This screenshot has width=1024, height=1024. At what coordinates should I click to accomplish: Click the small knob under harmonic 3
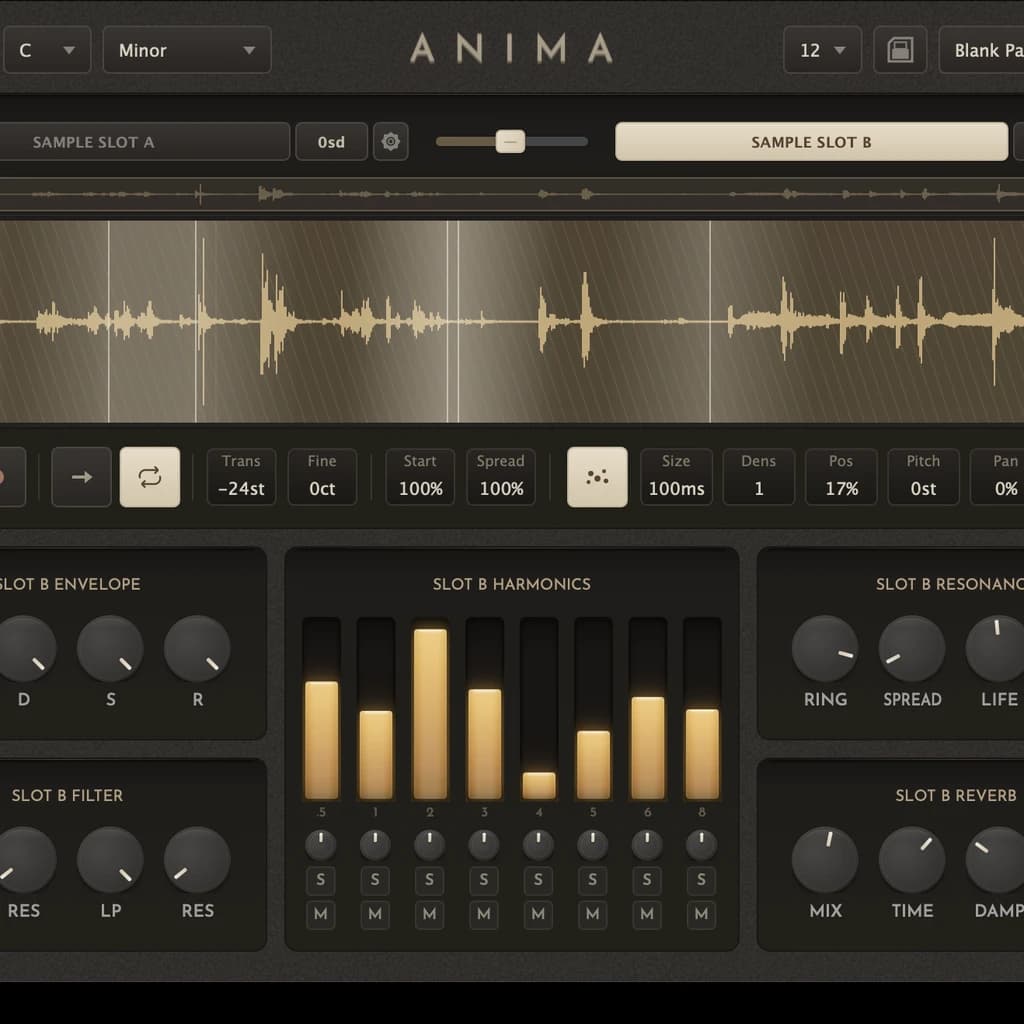(484, 844)
